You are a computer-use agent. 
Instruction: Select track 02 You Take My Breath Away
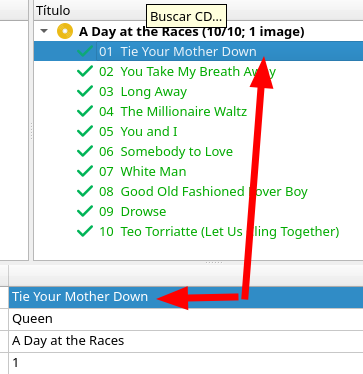198,71
